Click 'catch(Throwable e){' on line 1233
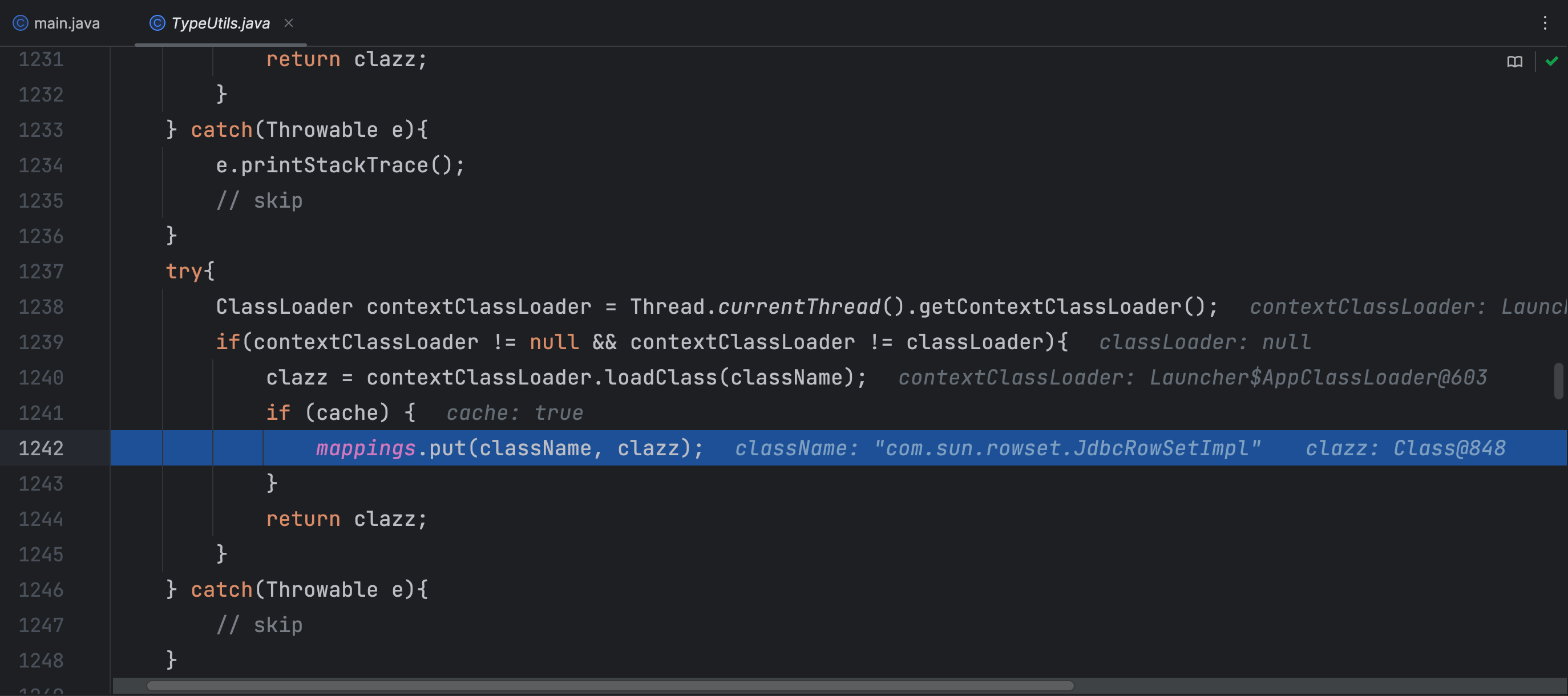Viewport: 1568px width, 696px height. click(309, 130)
